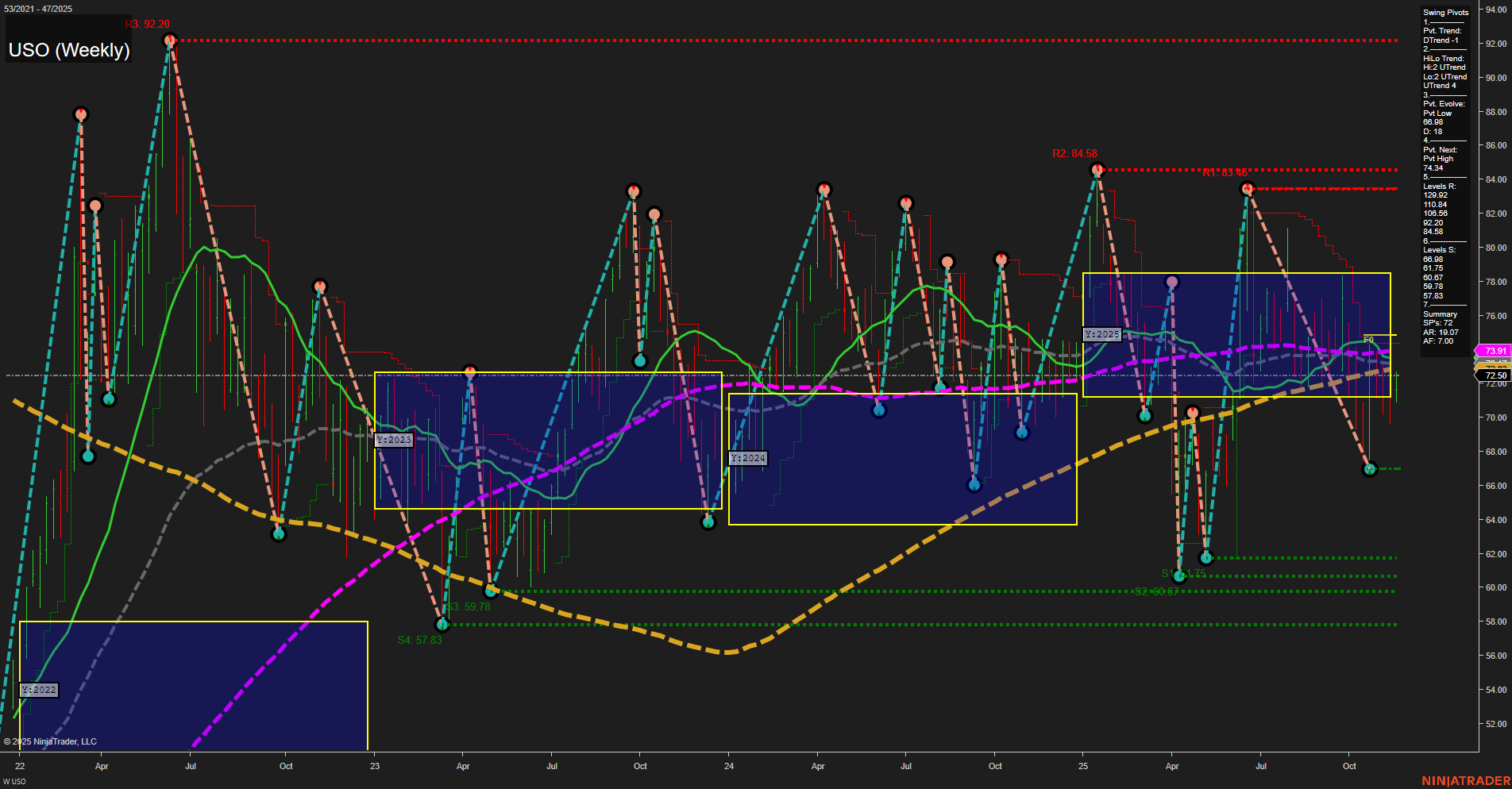Click the USO (Weekly) chart title label
Image resolution: width=1512 pixels, height=789 pixels.
69,50
